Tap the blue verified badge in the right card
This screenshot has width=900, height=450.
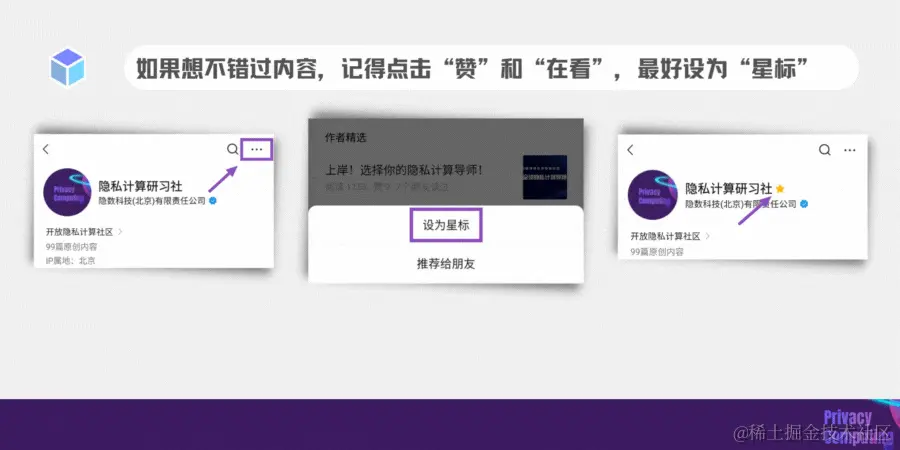point(804,204)
